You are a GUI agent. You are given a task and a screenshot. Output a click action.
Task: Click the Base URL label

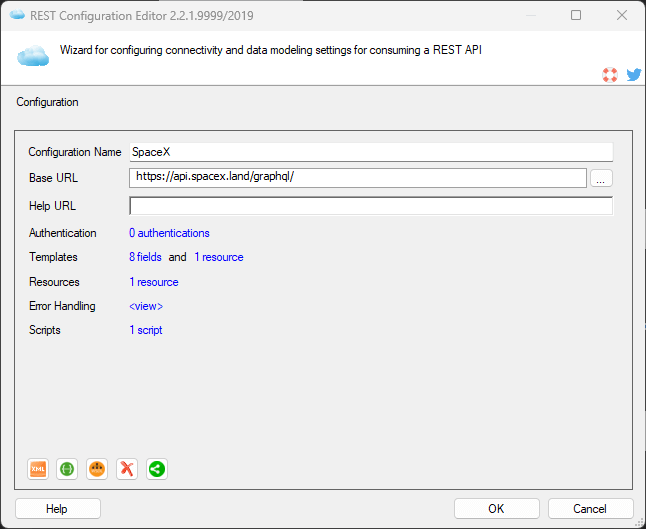[x=53, y=178]
